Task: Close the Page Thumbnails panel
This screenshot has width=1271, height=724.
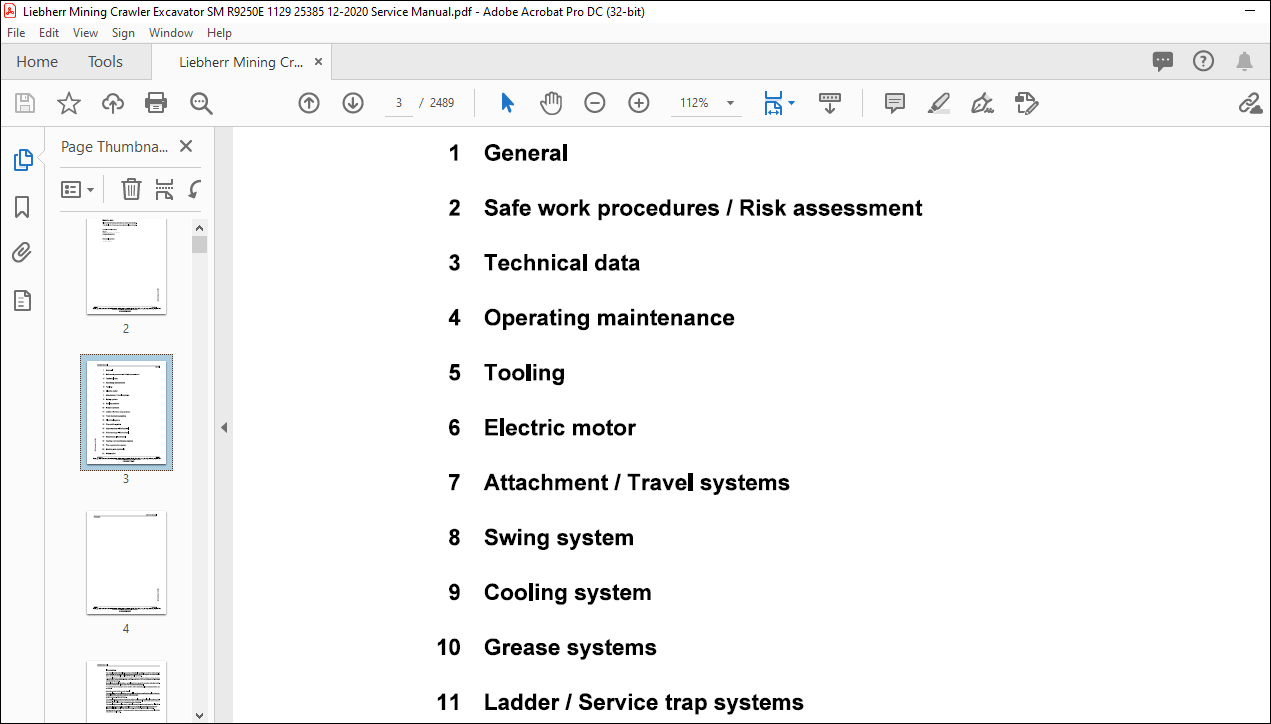Action: click(x=185, y=146)
